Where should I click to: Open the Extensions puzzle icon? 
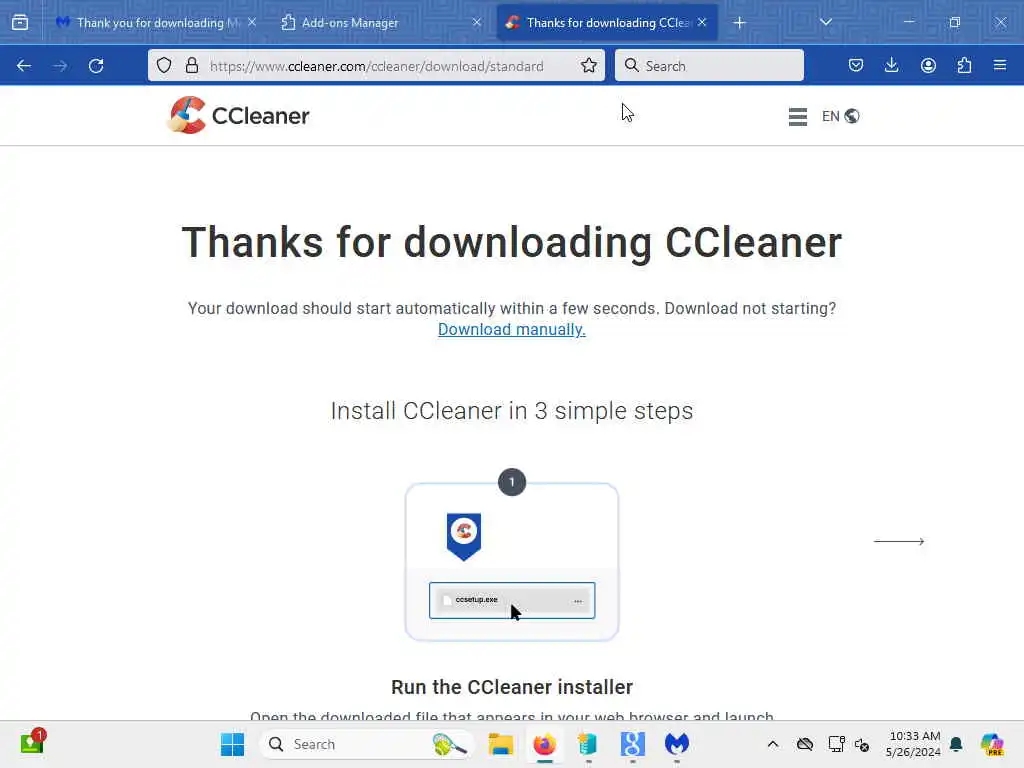(965, 65)
